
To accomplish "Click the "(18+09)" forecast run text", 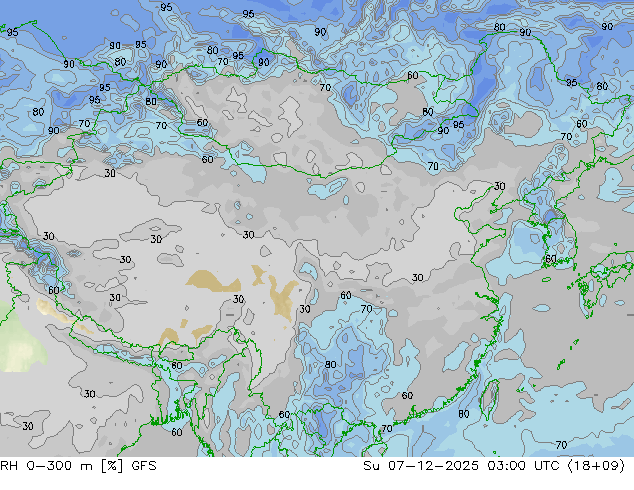I will coord(597,466).
